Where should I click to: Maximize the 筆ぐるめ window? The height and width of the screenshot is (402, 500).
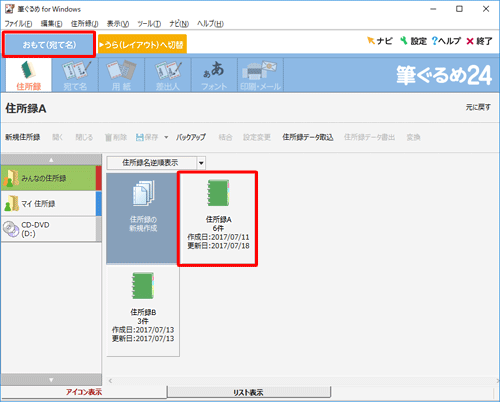(459, 9)
